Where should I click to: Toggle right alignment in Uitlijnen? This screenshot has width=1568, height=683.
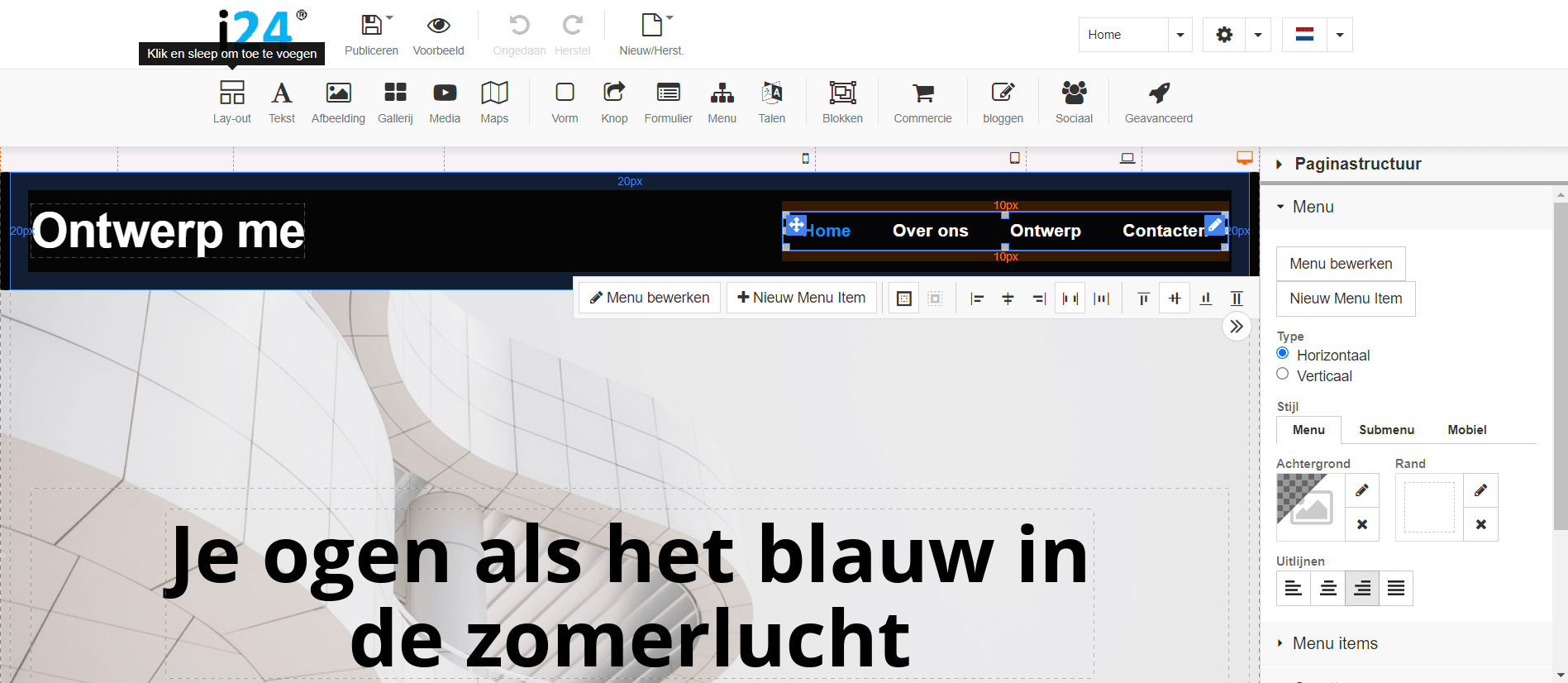[x=1361, y=589]
